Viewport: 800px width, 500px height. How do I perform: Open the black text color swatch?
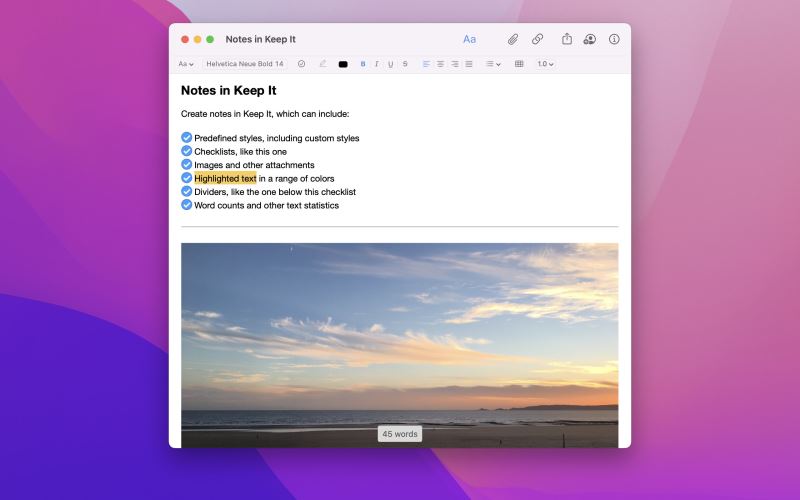click(x=343, y=64)
